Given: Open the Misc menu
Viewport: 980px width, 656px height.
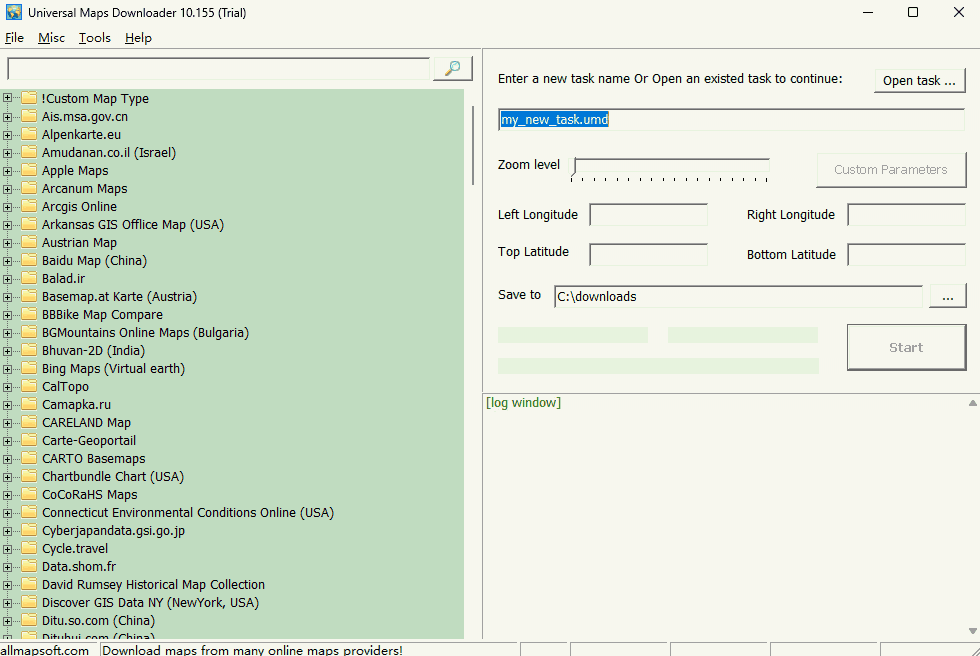Looking at the screenshot, I should point(51,38).
